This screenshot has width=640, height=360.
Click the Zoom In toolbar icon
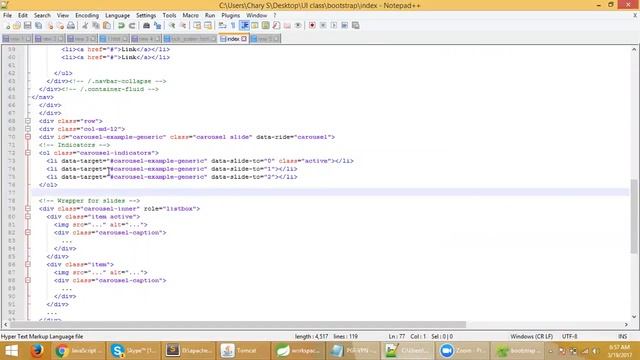click(x=172, y=25)
